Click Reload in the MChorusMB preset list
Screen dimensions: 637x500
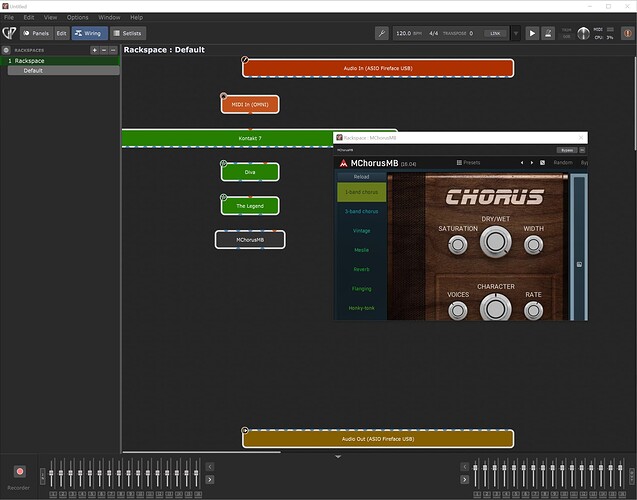click(361, 177)
